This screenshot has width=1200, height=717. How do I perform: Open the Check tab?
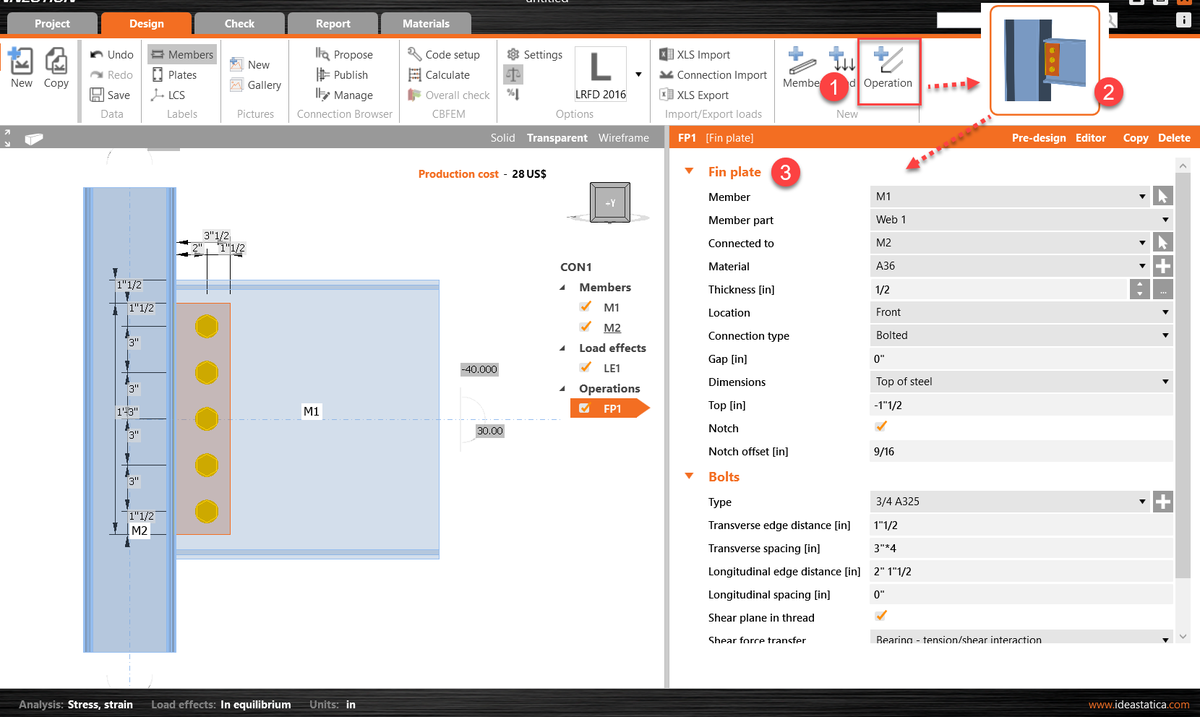click(x=239, y=22)
